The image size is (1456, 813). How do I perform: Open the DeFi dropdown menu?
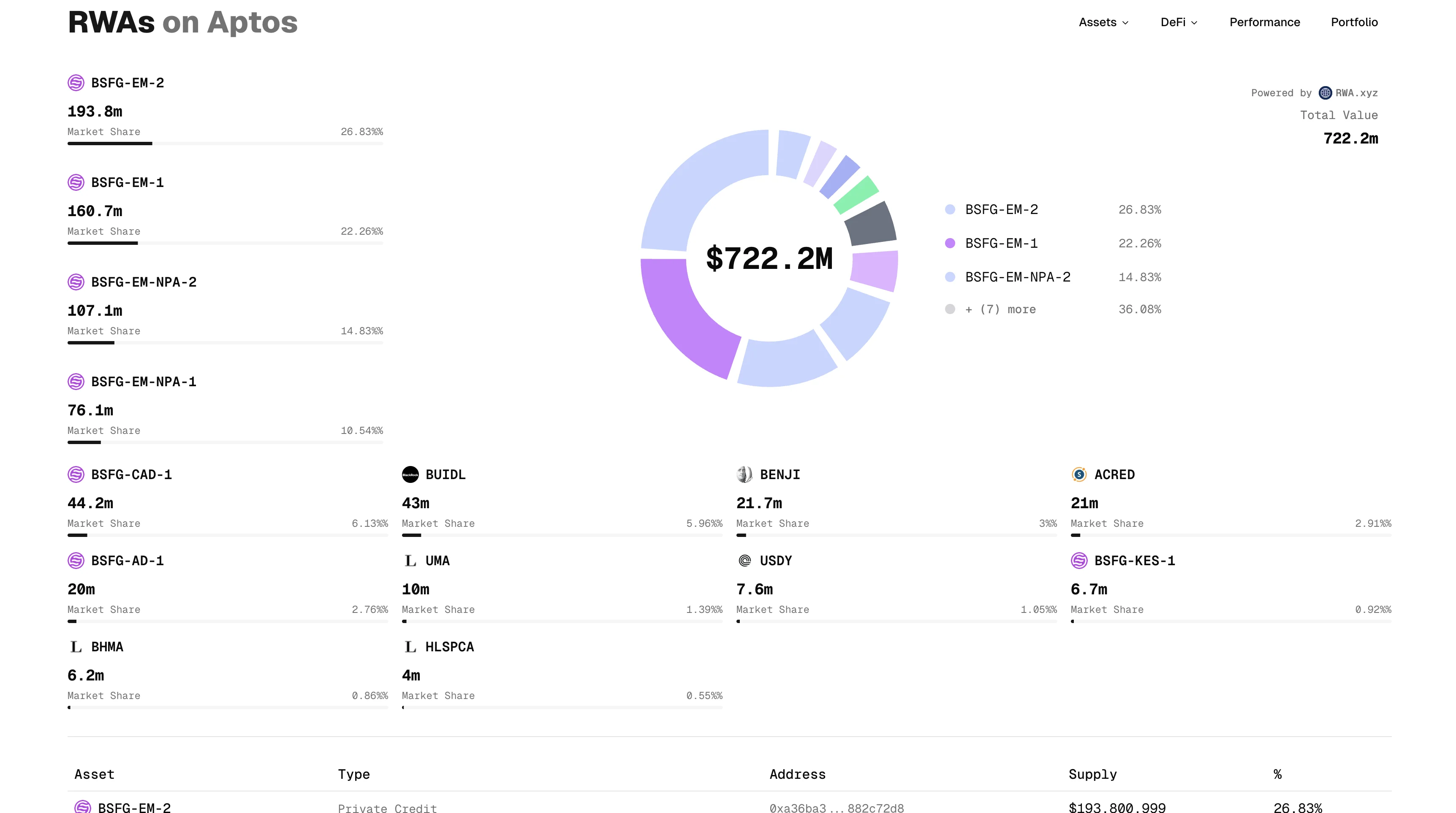coord(1179,22)
